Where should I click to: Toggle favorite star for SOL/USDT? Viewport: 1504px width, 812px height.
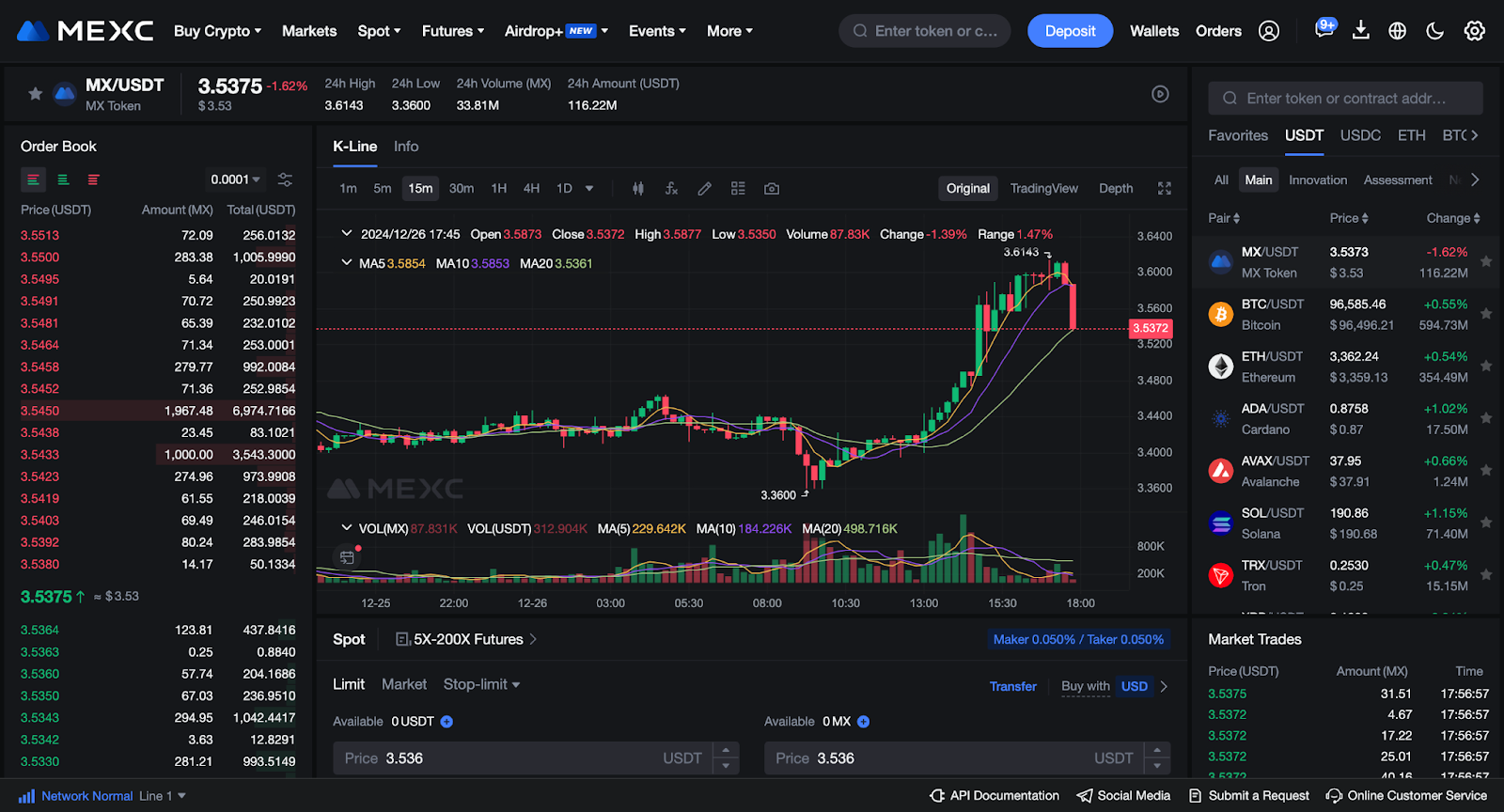click(1486, 523)
